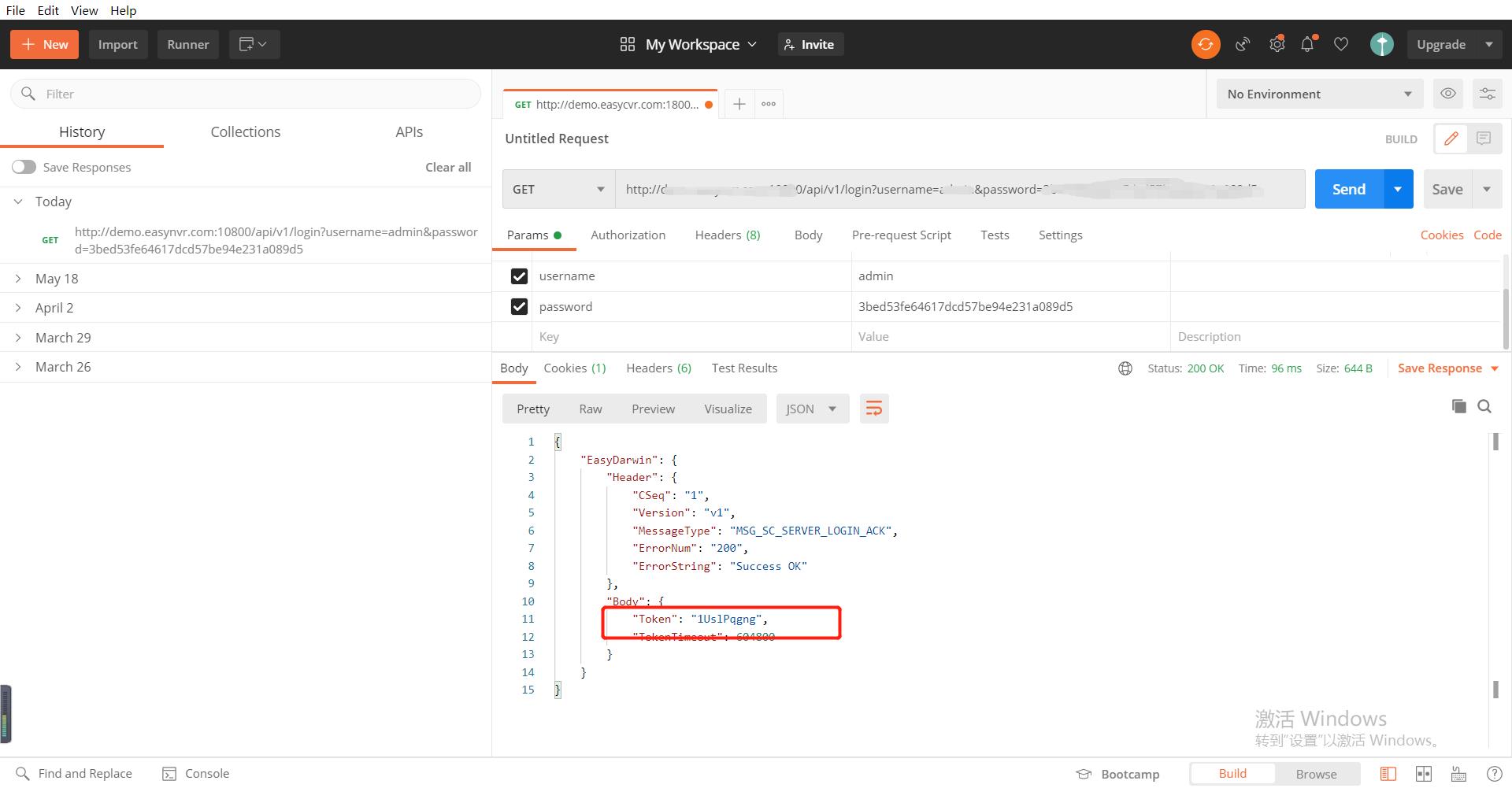1512x788 pixels.
Task: Open the help question mark icon
Action: coord(1493,774)
